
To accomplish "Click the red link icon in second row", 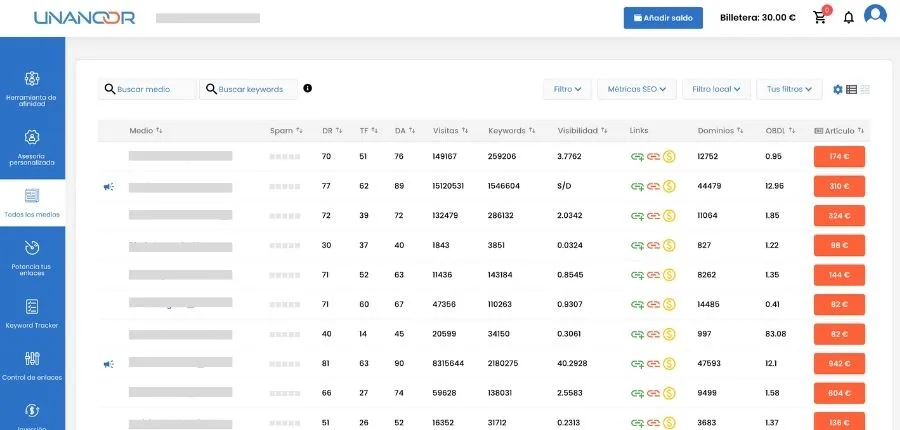I will (x=653, y=186).
